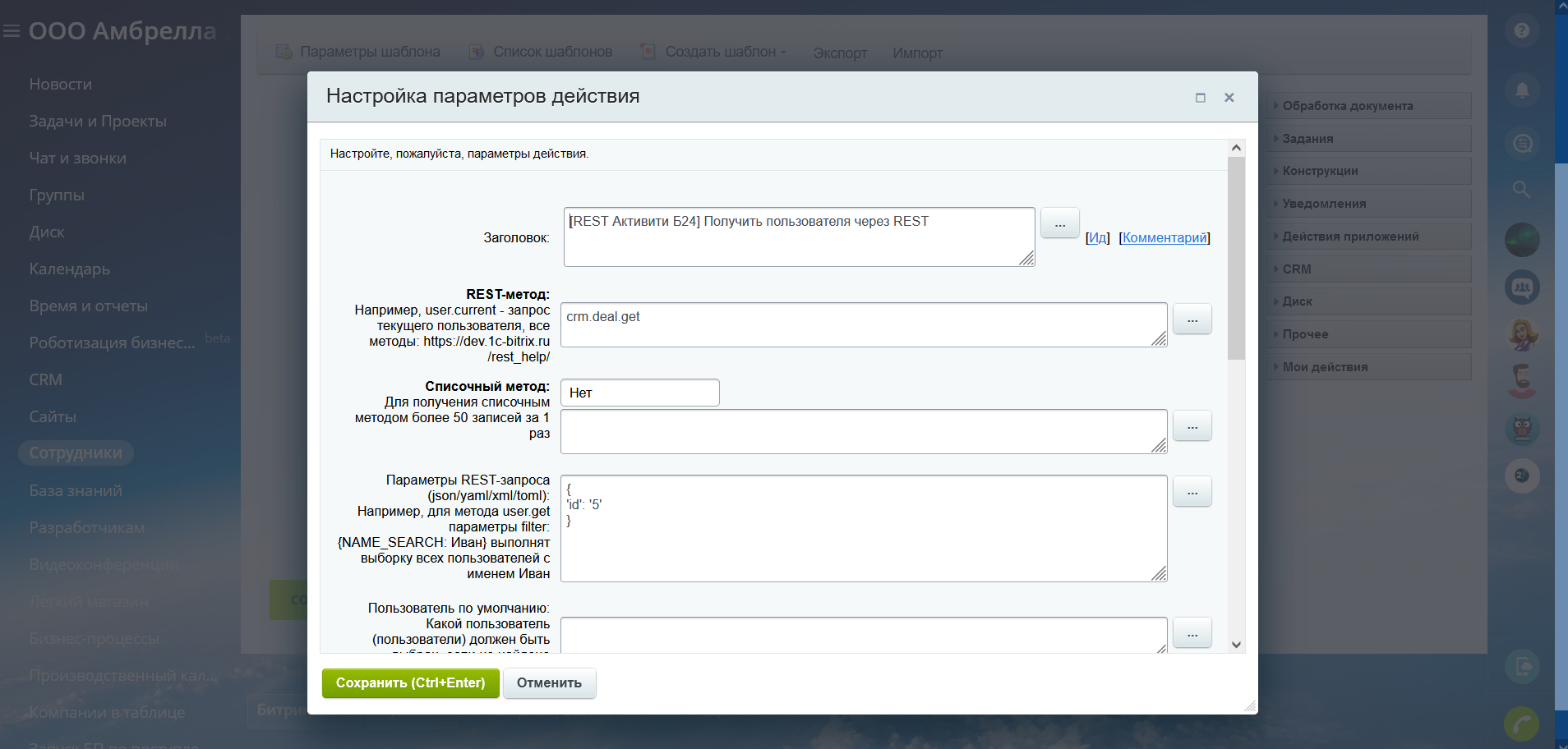Open the notifications bell icon
Screen dimensions: 1568x749
tap(1522, 89)
